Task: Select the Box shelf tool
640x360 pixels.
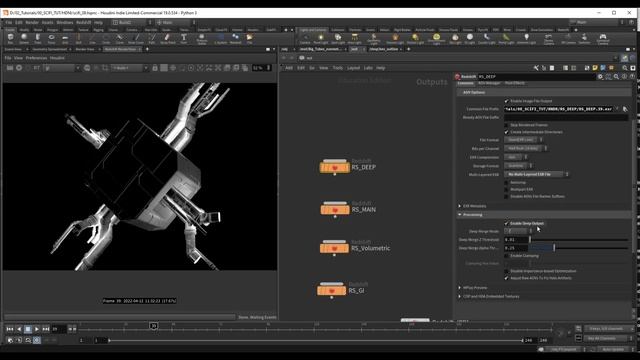Action: tap(10, 38)
